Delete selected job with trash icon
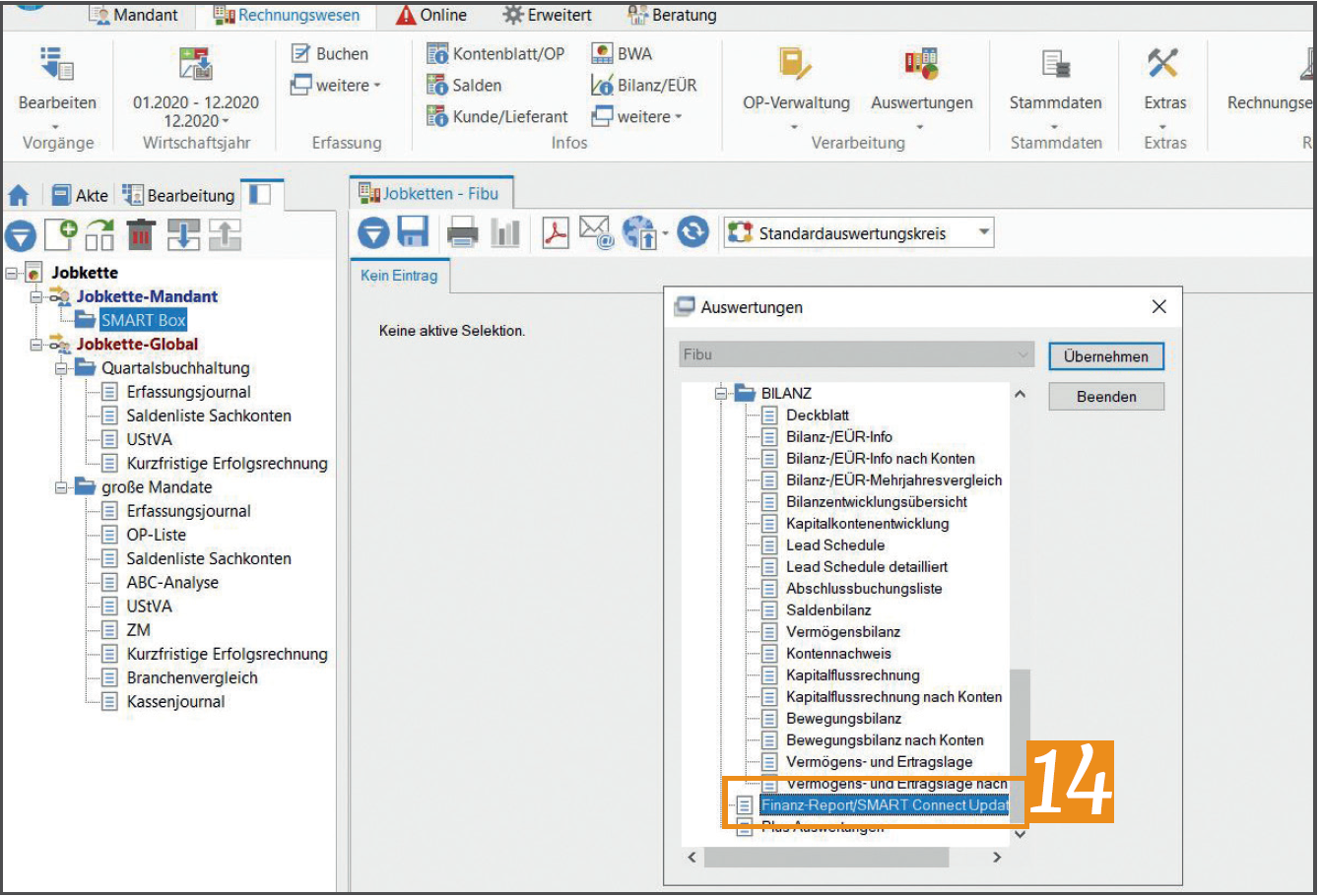 (141, 234)
